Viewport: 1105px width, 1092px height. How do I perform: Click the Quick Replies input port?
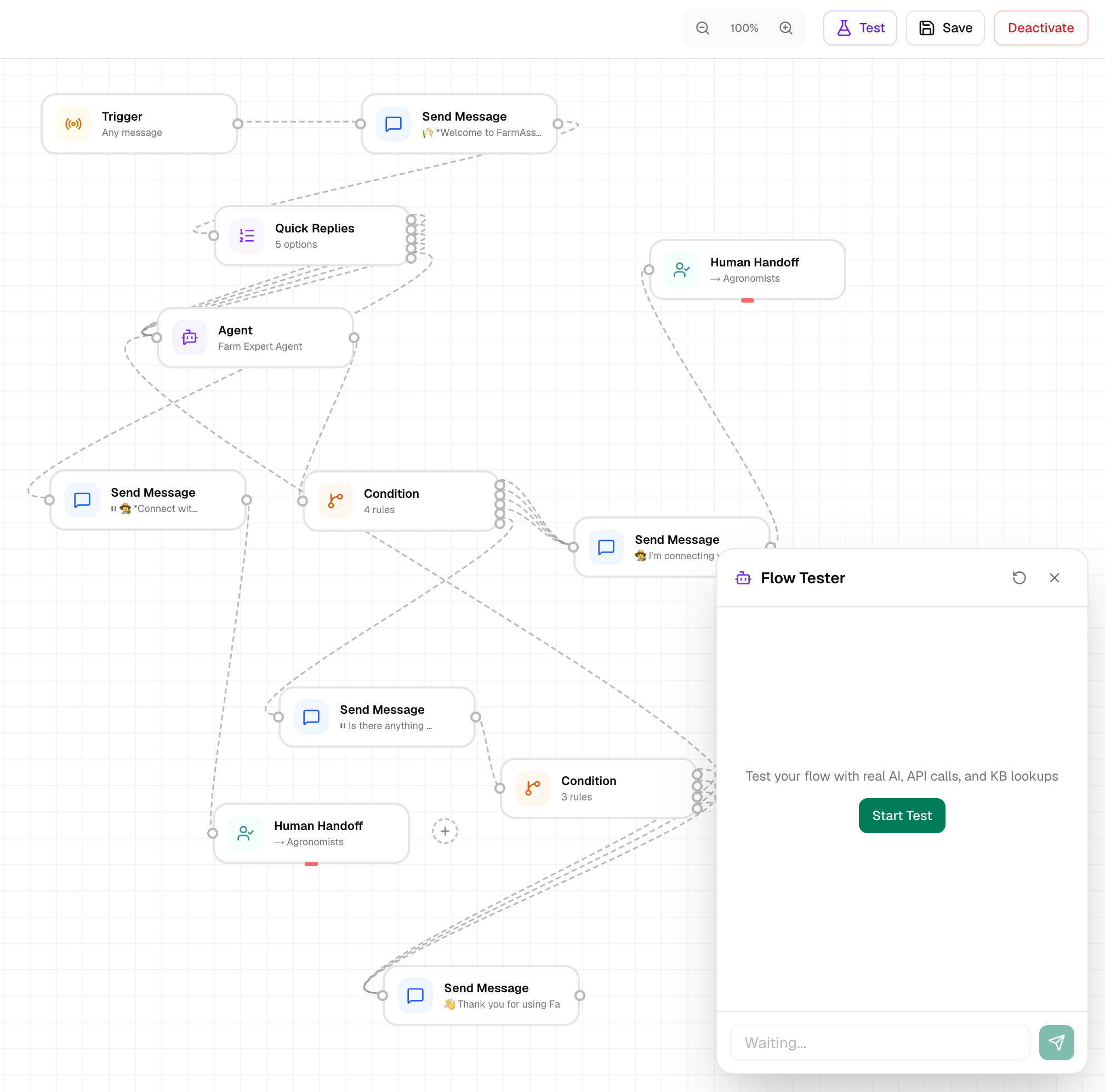click(x=214, y=236)
